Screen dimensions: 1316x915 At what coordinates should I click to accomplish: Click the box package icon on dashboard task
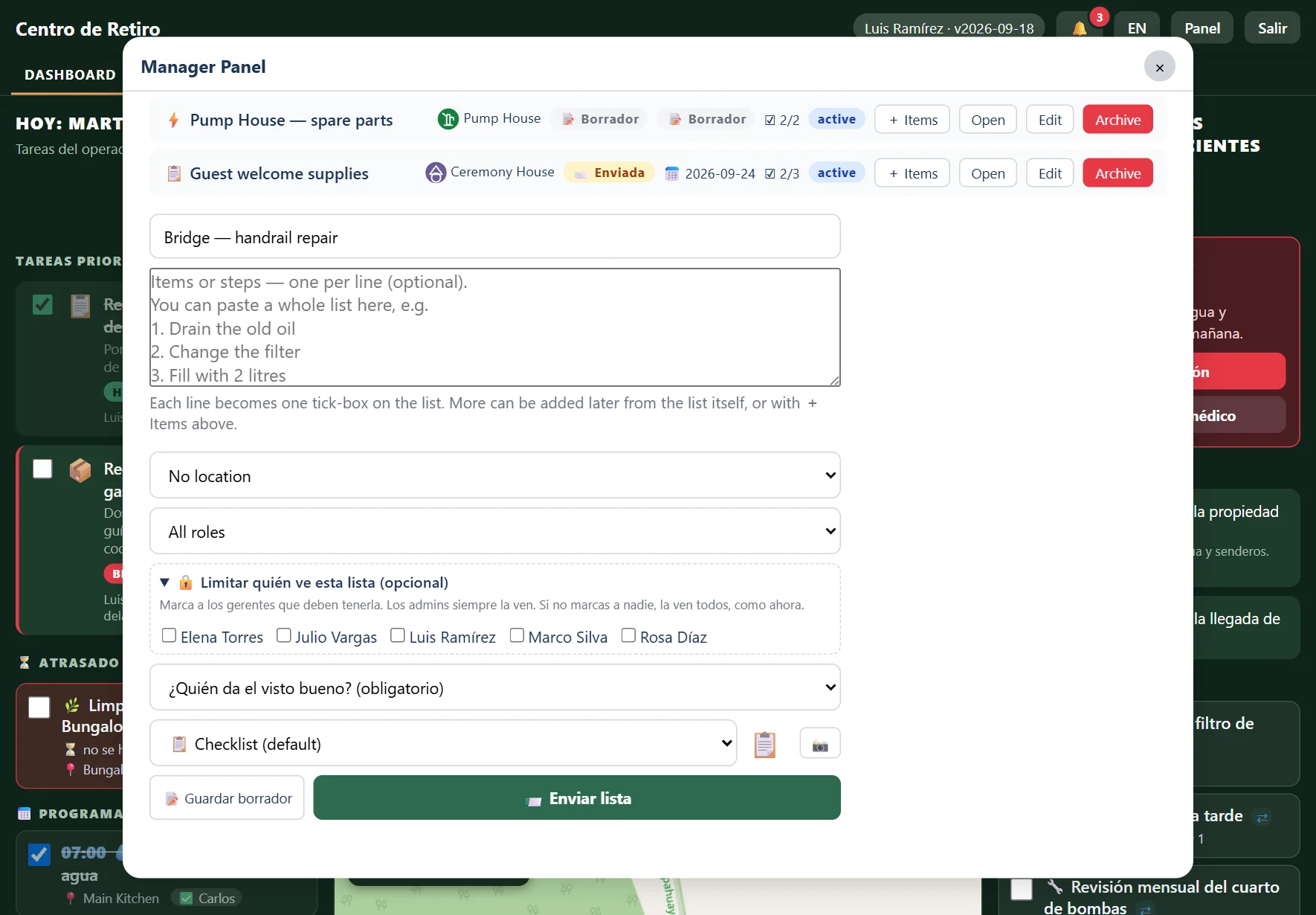pyautogui.click(x=80, y=470)
